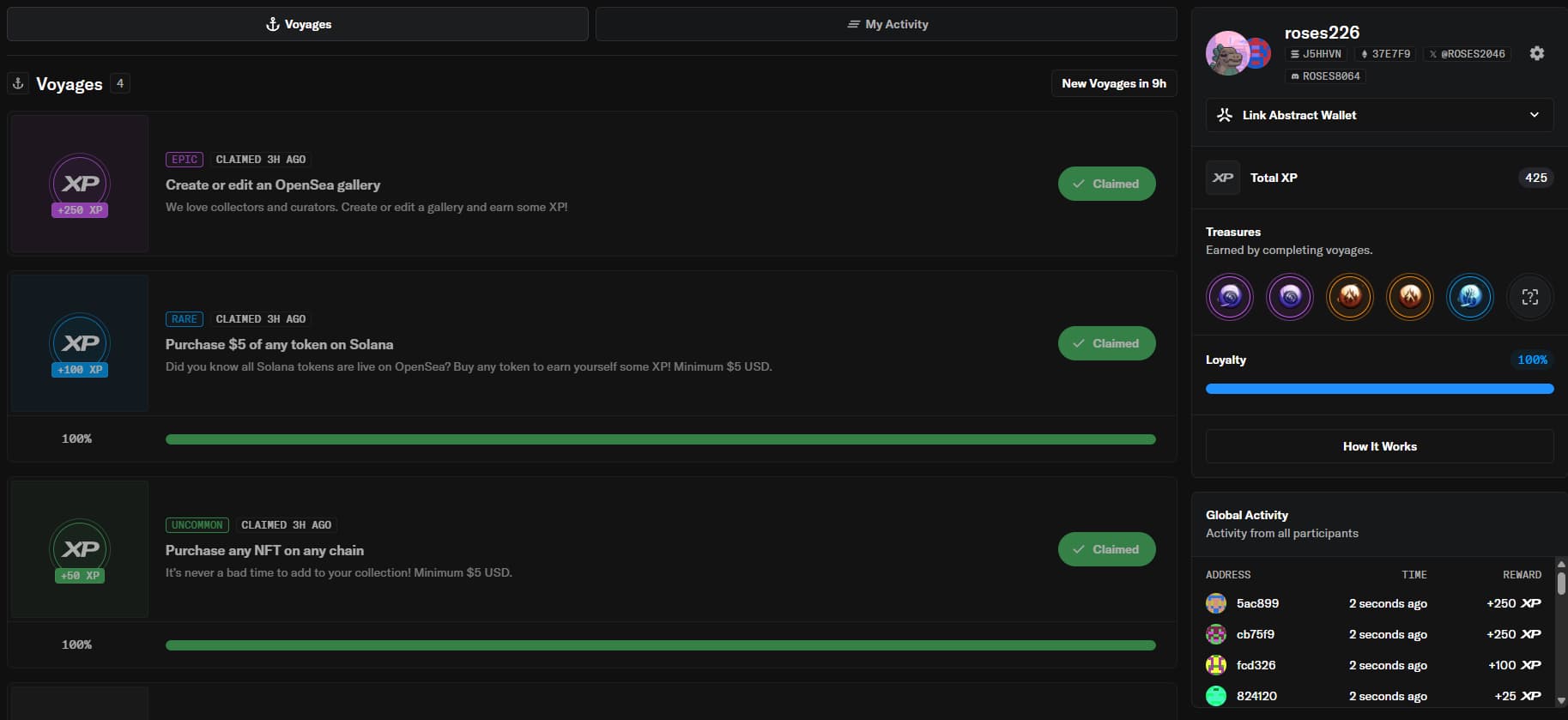The image size is (1568, 720).
Task: Click the +250 XP epic voyage thumbnail
Action: coord(80,185)
